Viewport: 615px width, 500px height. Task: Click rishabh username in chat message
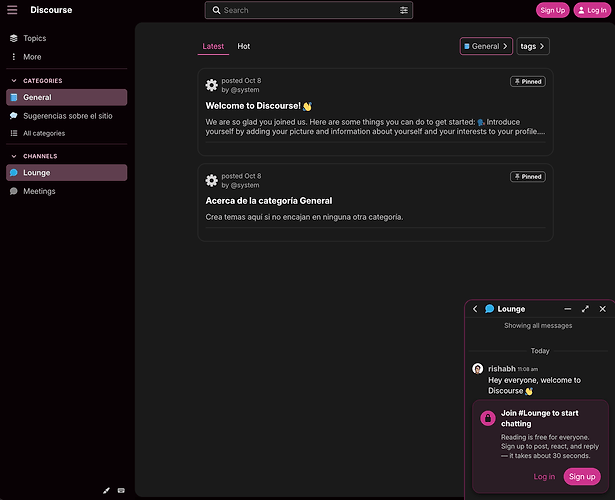tap(502, 369)
